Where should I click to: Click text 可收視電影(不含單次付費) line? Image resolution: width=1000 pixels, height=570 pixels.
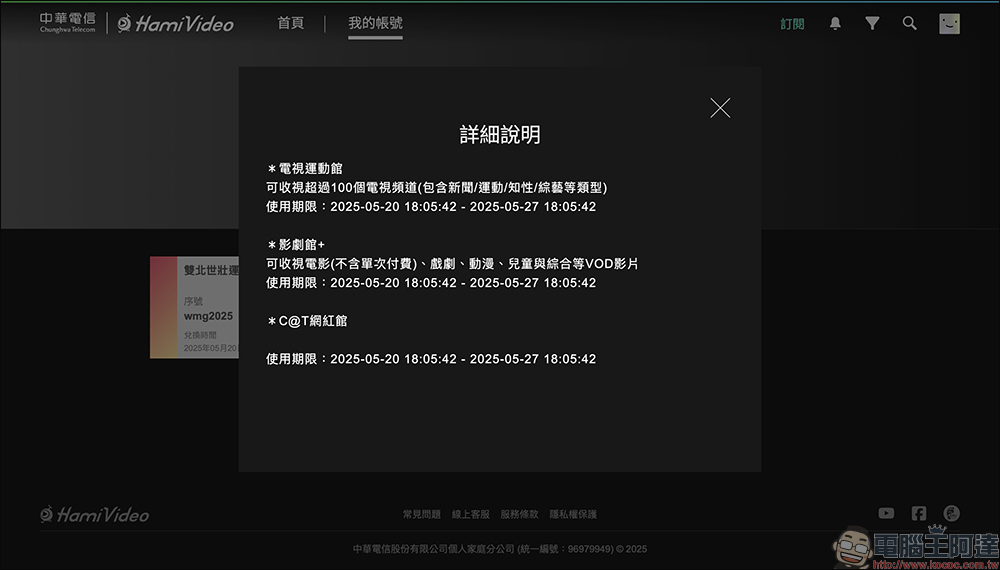pyautogui.click(x=452, y=263)
